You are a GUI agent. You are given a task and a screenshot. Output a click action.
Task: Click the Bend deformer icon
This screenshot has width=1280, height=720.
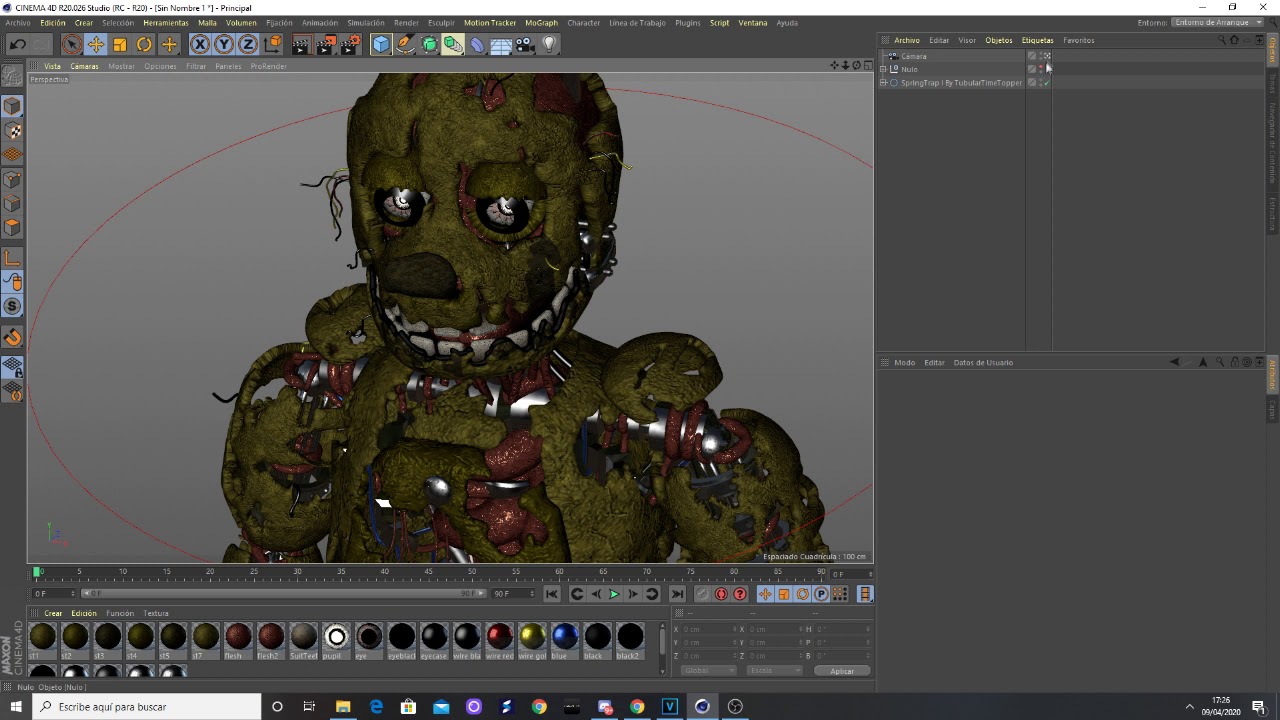pyautogui.click(x=477, y=44)
